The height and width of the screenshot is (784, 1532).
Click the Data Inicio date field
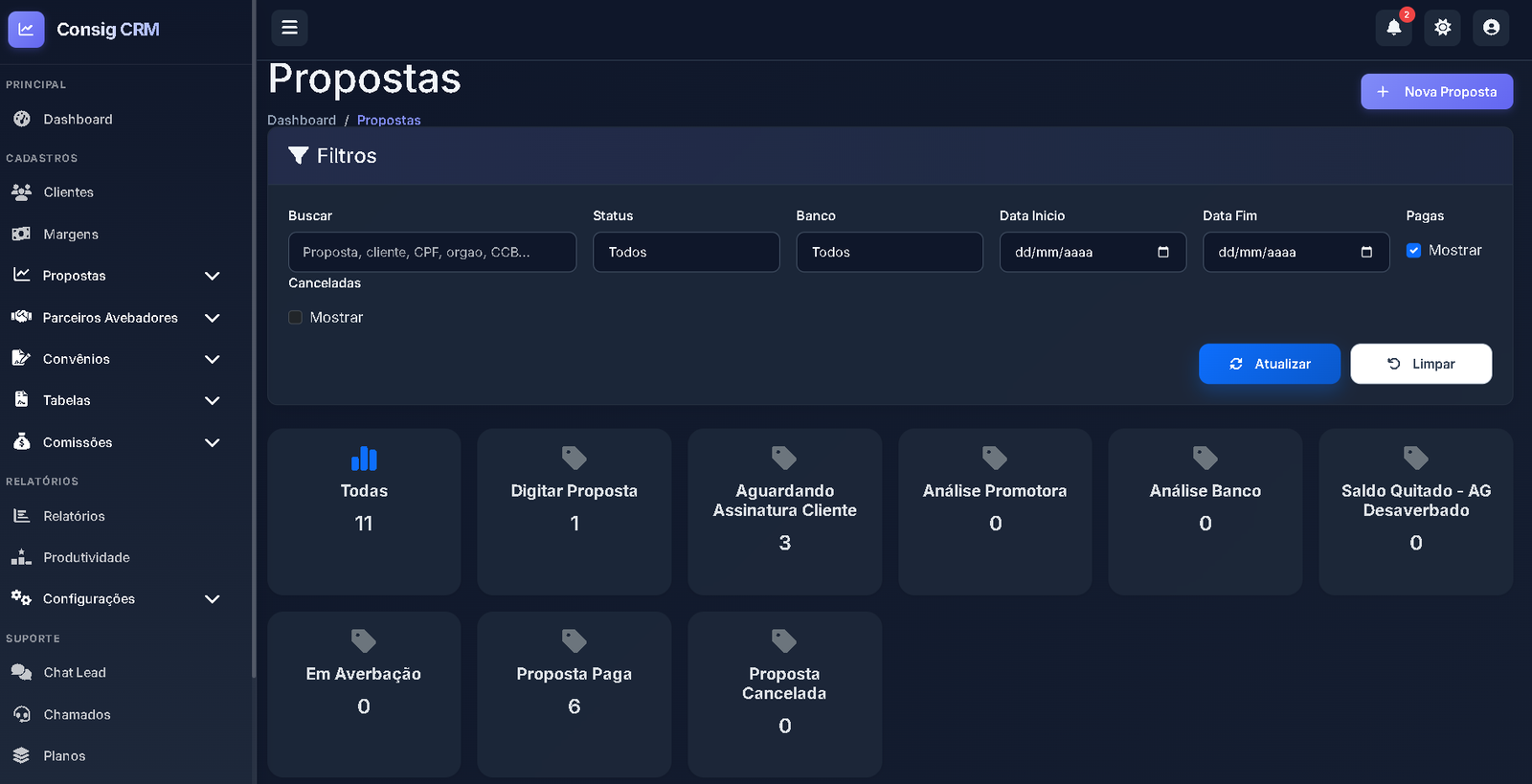tap(1093, 252)
